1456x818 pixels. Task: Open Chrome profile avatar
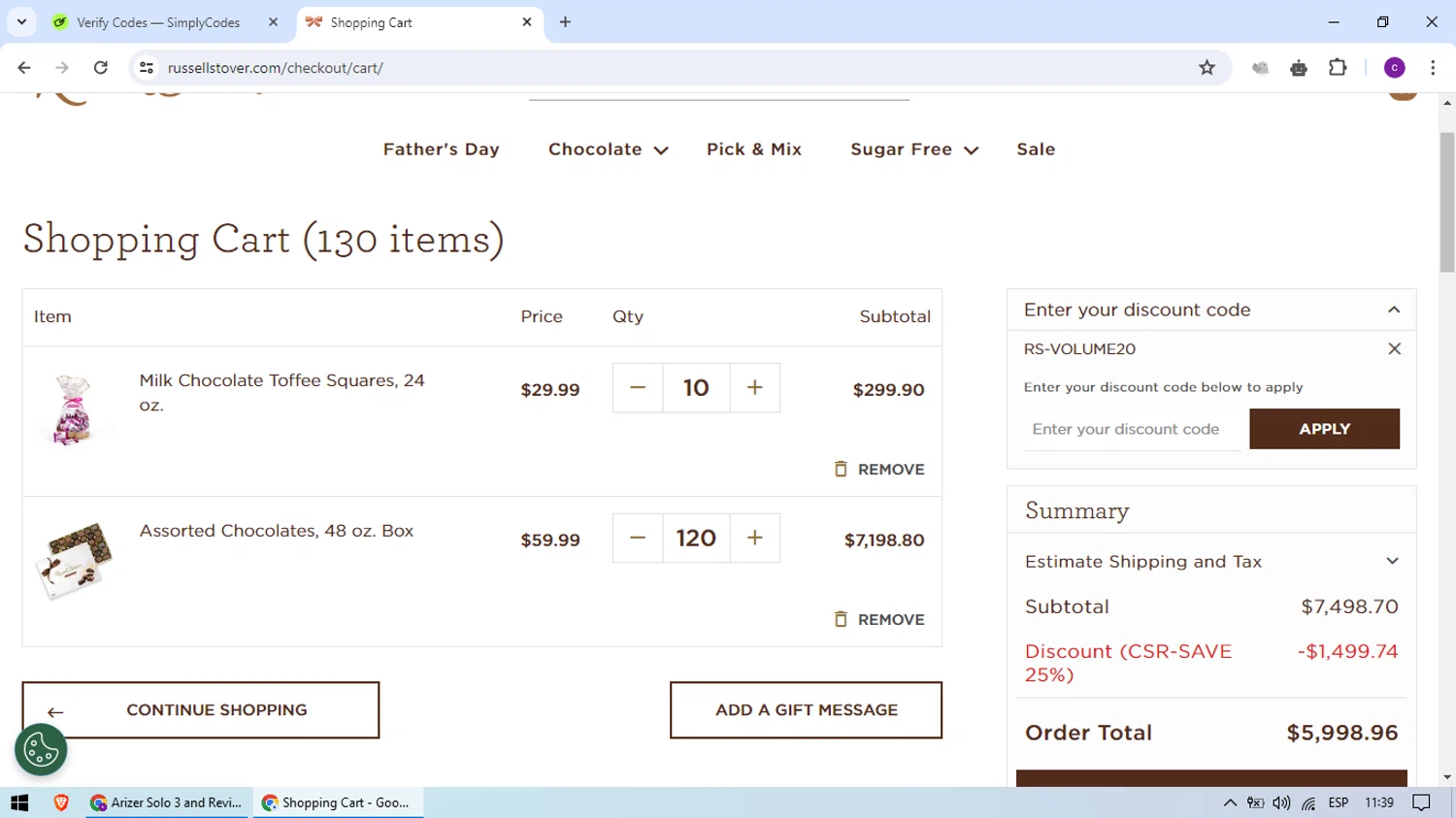pyautogui.click(x=1394, y=68)
